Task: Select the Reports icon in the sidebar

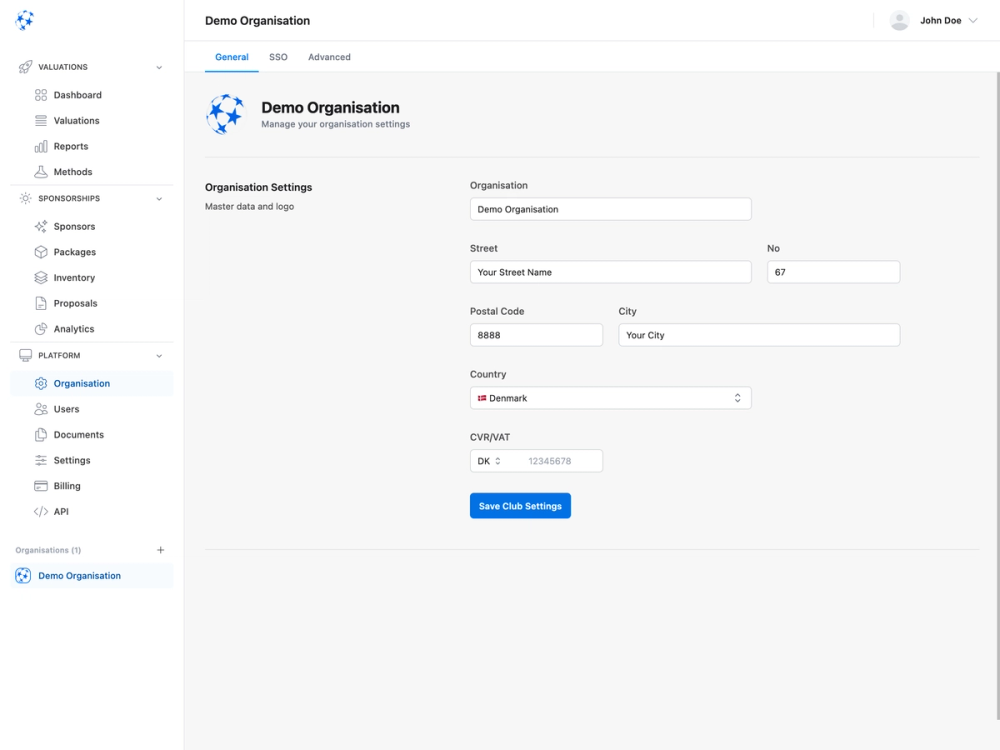Action: [40, 145]
